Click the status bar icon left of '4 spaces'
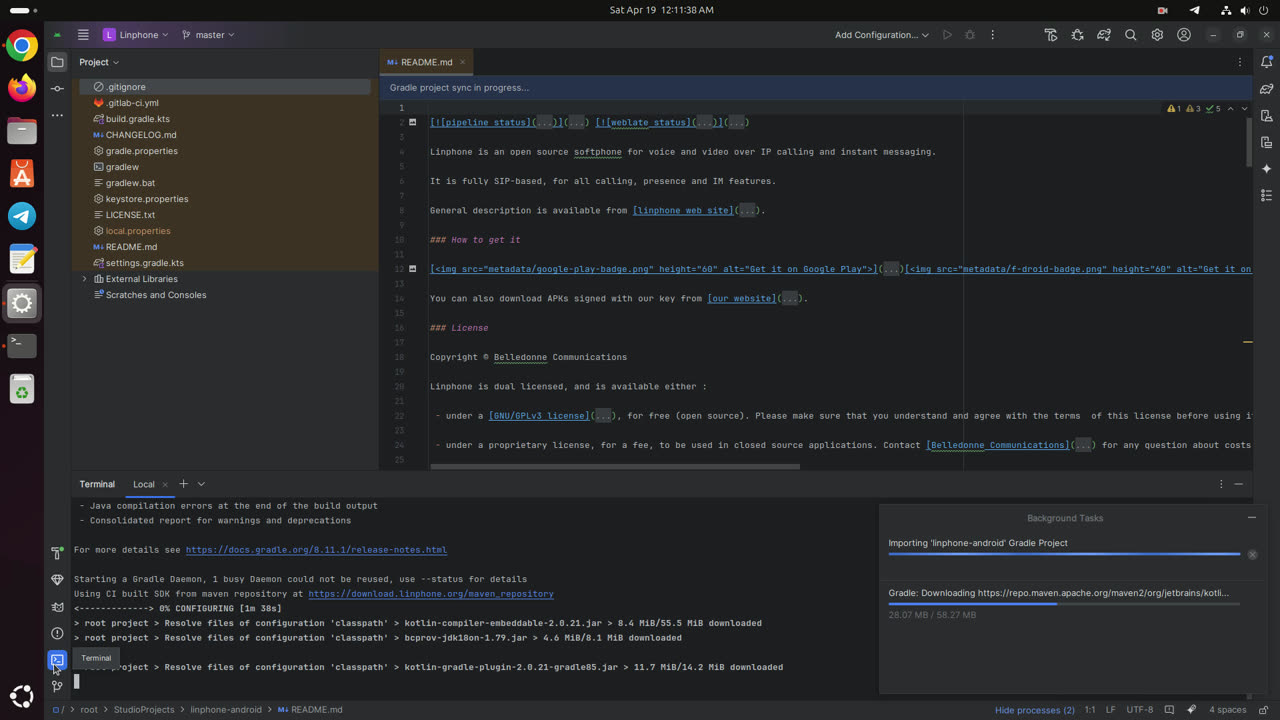The image size is (1280, 720). tap(1193, 710)
